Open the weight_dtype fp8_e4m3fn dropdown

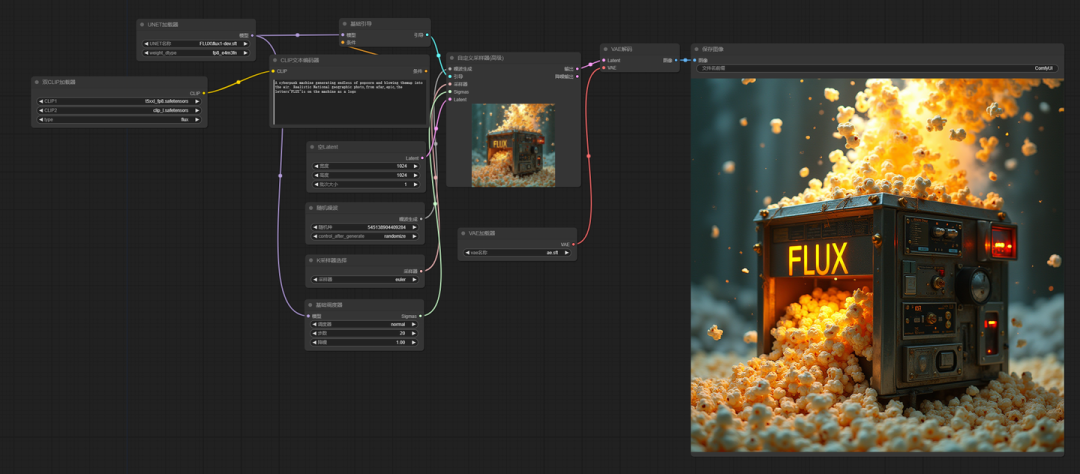[x=195, y=52]
